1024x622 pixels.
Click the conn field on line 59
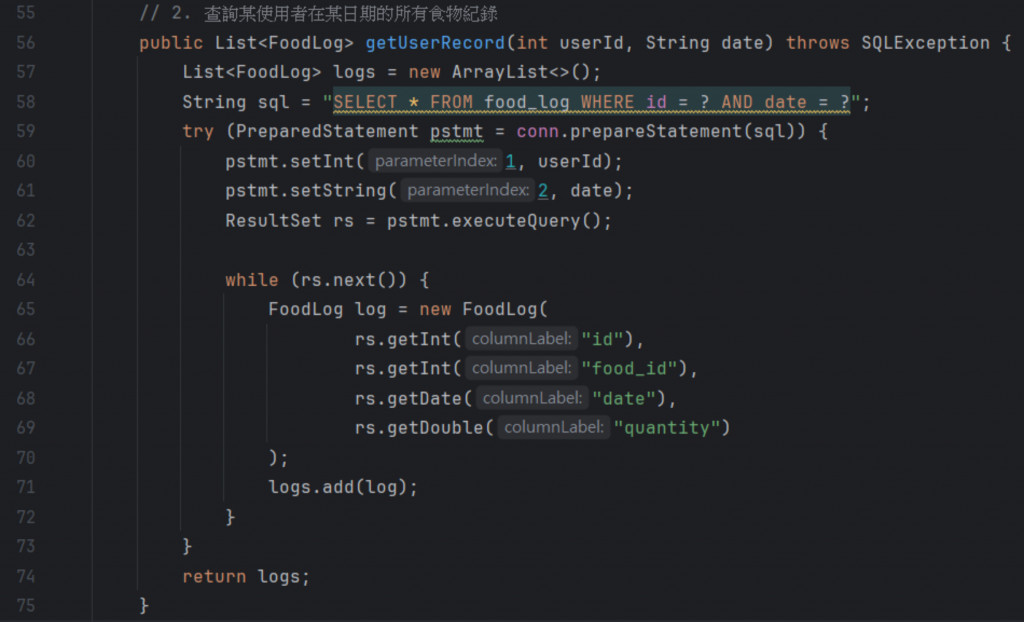pos(537,132)
